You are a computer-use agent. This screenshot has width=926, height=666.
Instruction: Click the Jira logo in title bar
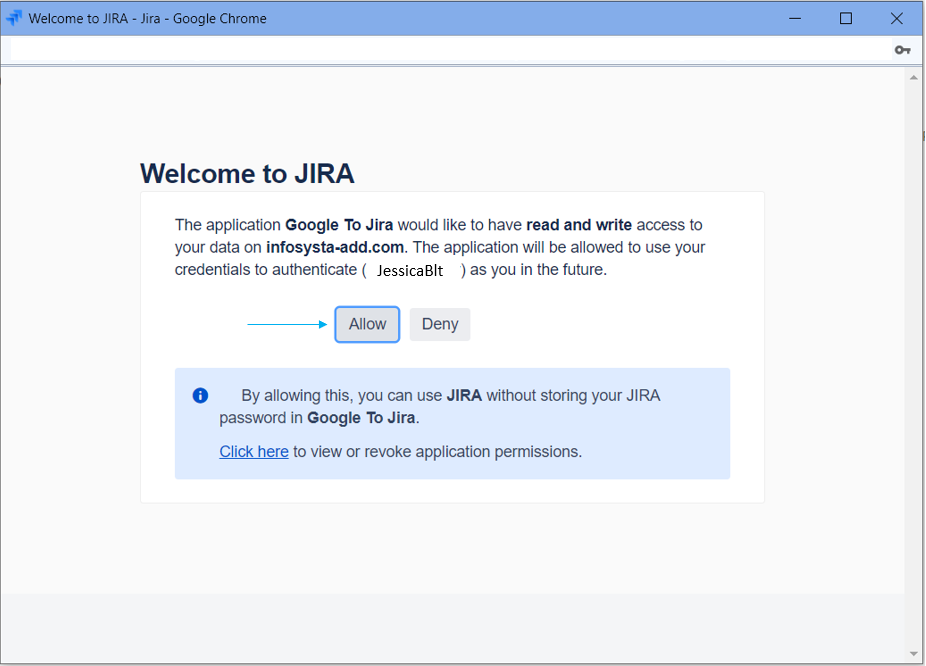tap(14, 18)
